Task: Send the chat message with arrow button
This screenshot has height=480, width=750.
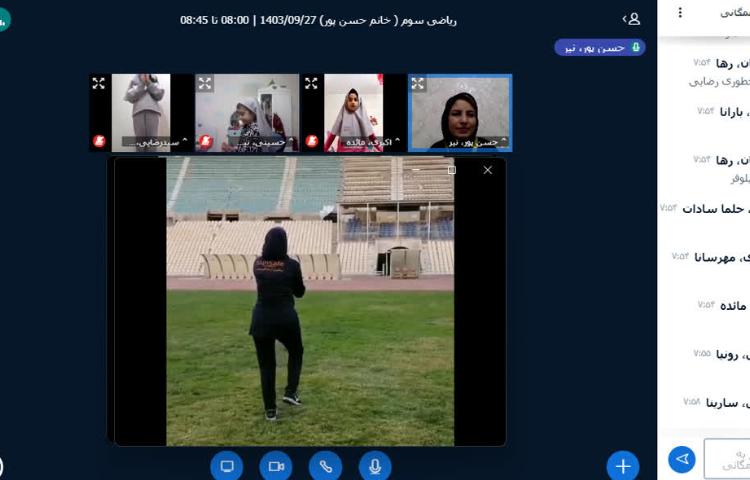Action: coord(682,459)
